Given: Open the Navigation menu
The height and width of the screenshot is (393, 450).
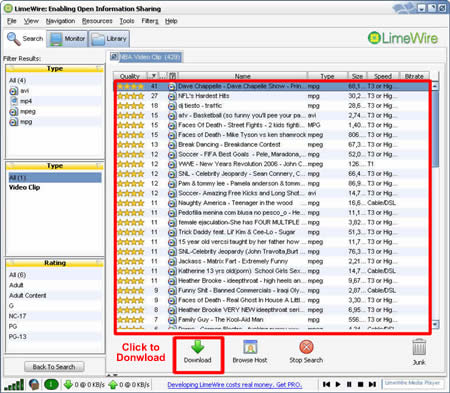Looking at the screenshot, I should point(60,21).
